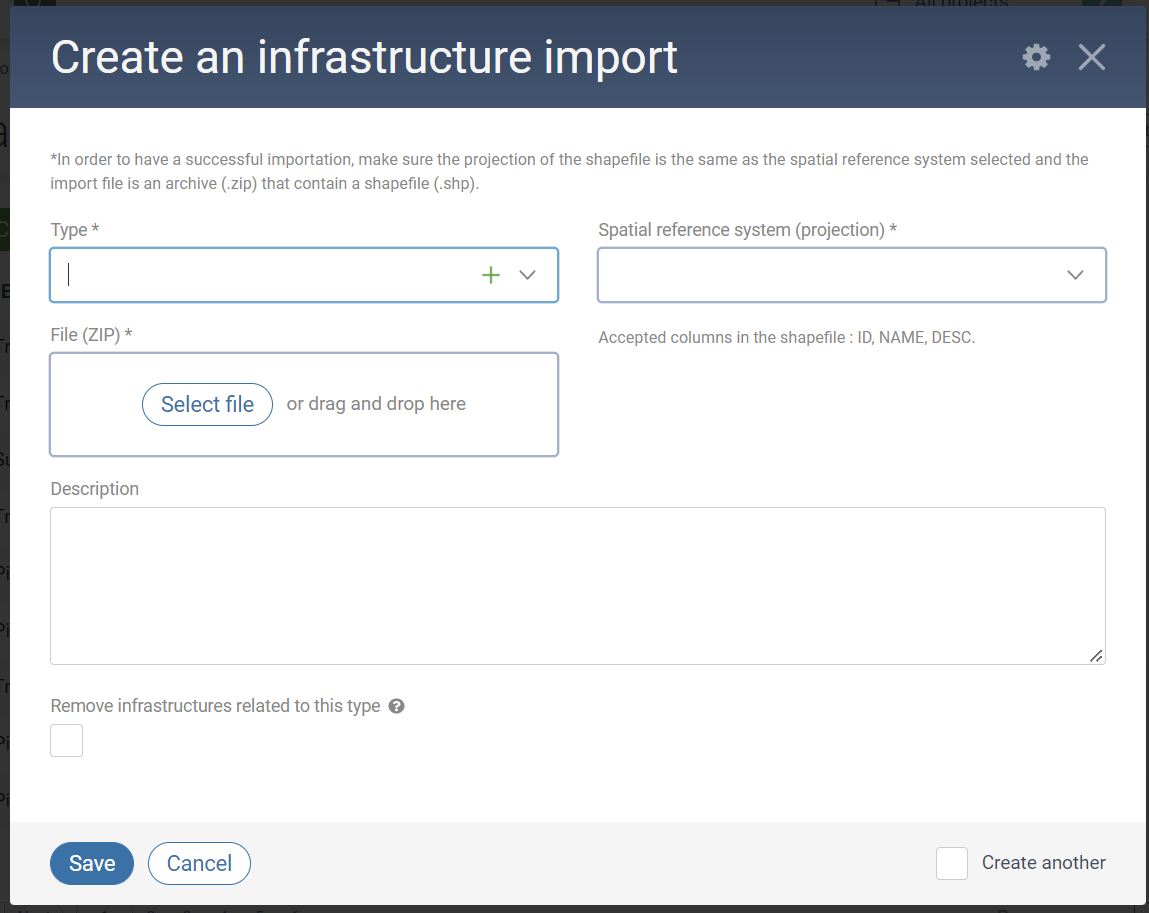Click the 'or drag and drop here' area
This screenshot has width=1149, height=913.
point(376,404)
